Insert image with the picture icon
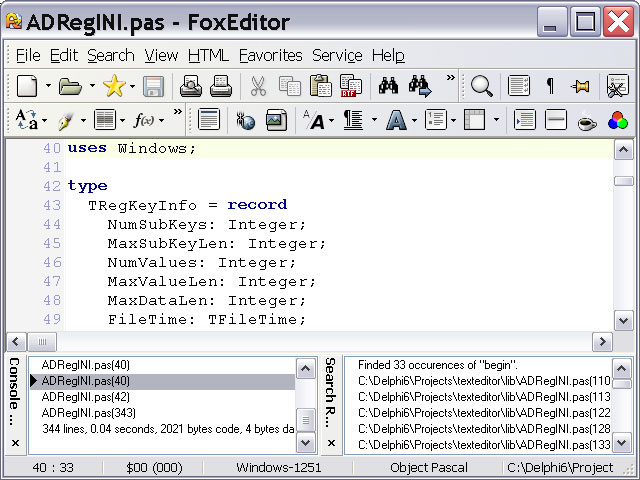 (276, 120)
